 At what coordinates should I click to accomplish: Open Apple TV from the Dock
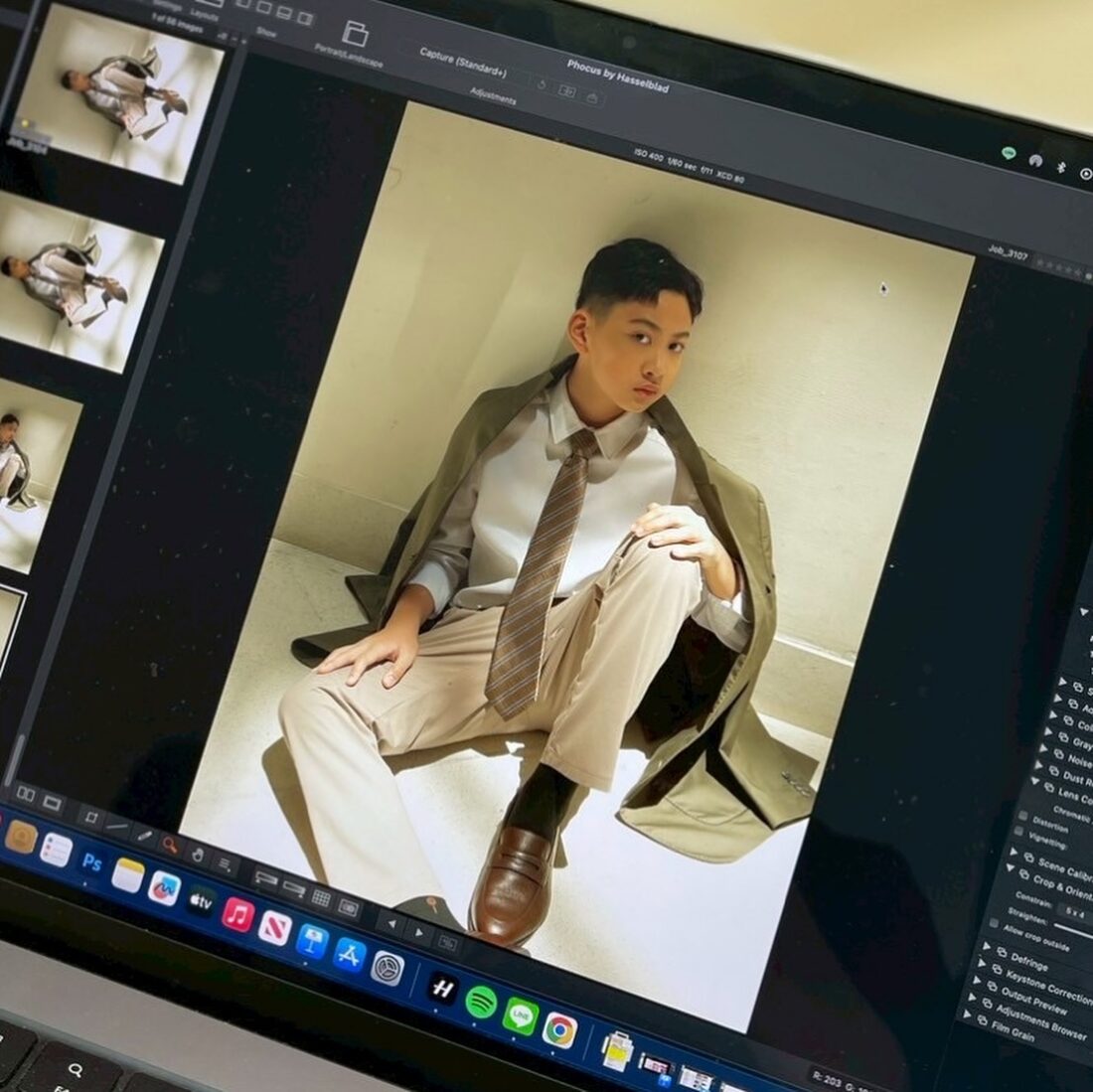tap(201, 902)
